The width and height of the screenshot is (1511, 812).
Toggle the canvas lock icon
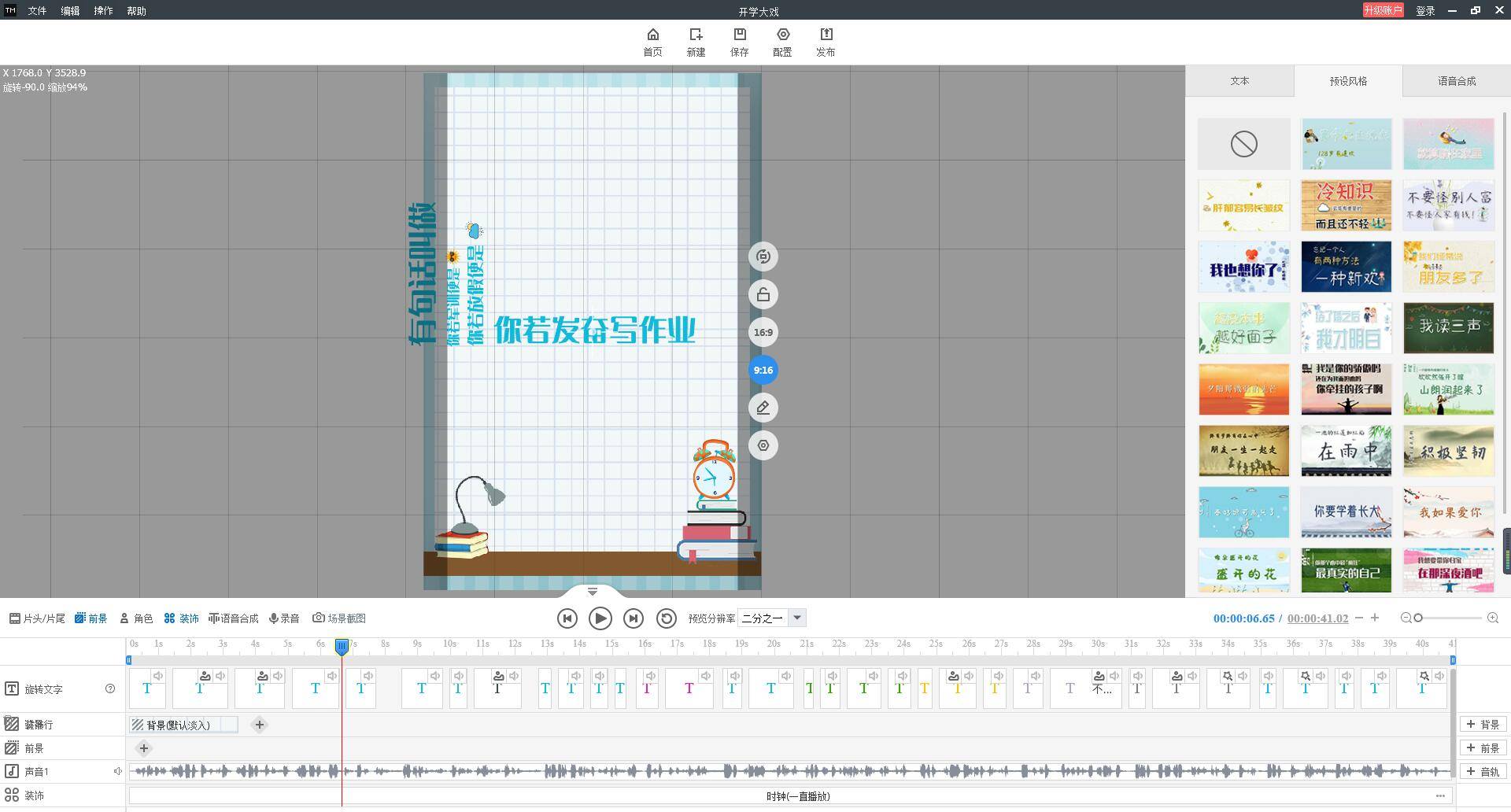pyautogui.click(x=763, y=294)
